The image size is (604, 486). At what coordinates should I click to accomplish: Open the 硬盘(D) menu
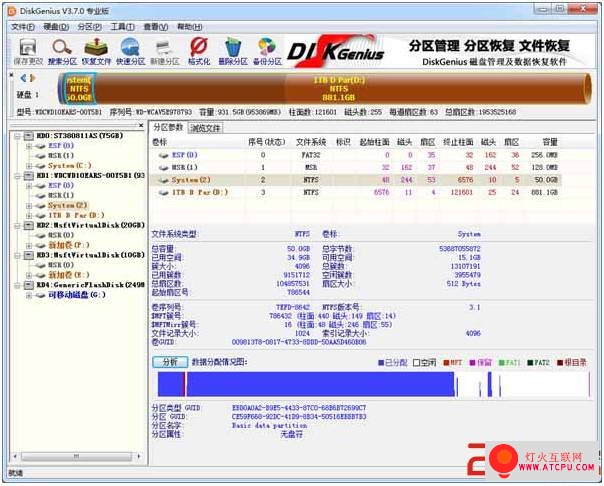[56, 27]
